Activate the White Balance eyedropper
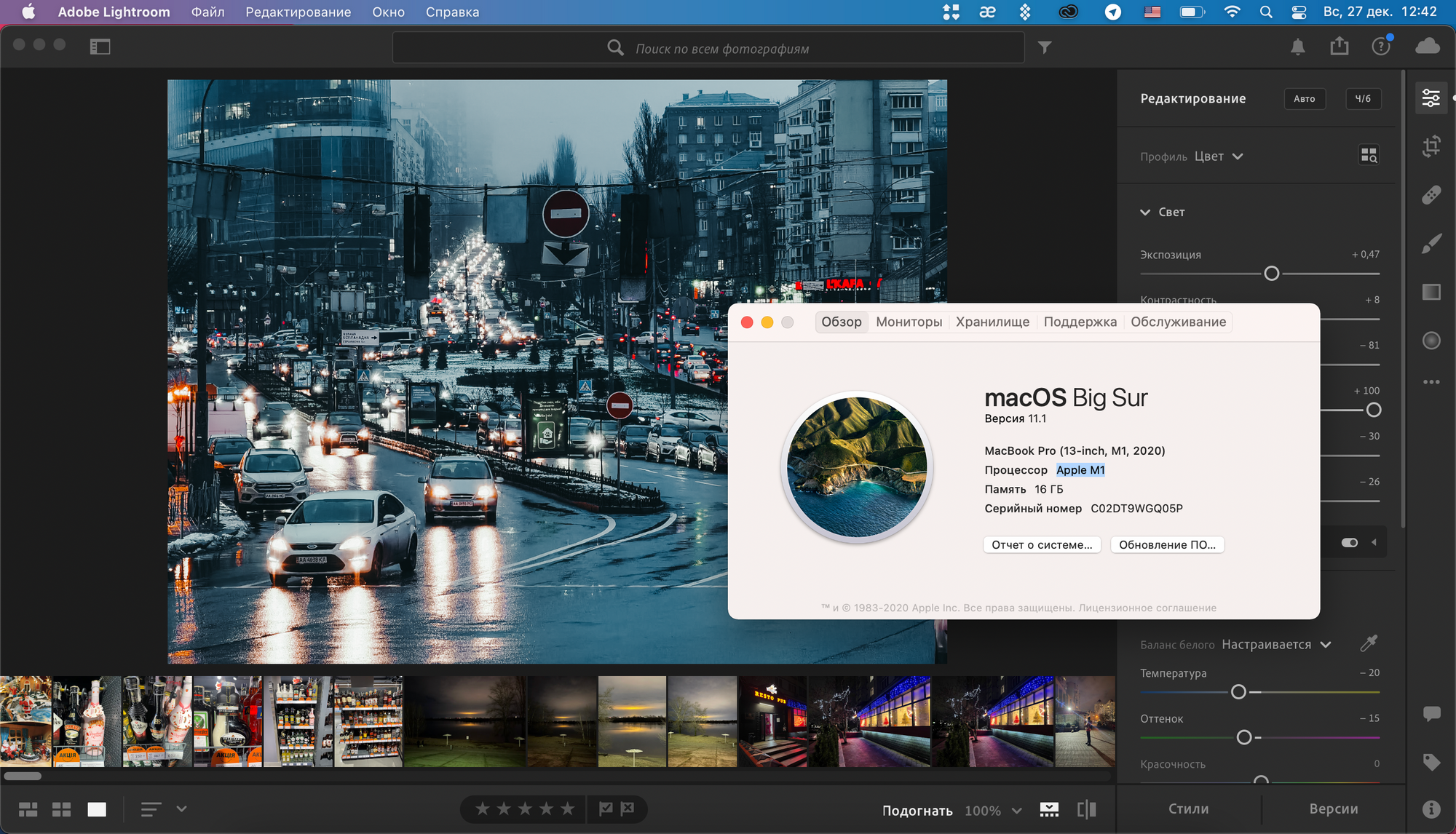Image resolution: width=1456 pixels, height=834 pixels. [1369, 643]
